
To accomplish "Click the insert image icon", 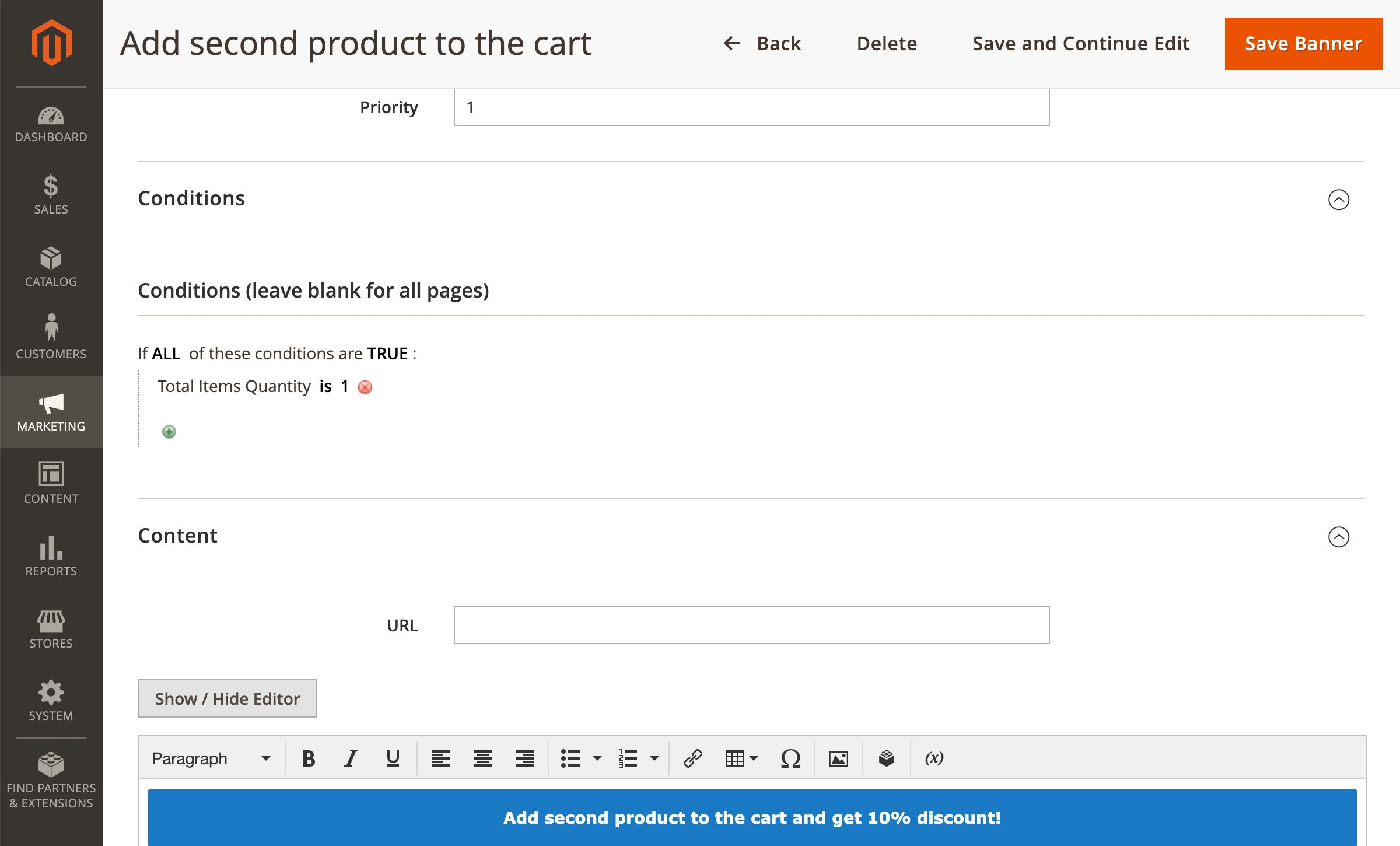I will point(838,758).
